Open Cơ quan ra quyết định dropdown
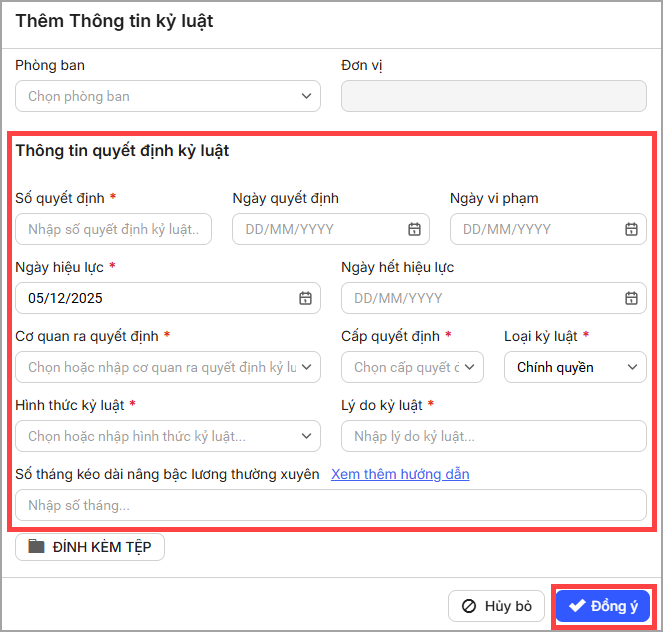Image resolution: width=663 pixels, height=632 pixels. click(x=306, y=367)
